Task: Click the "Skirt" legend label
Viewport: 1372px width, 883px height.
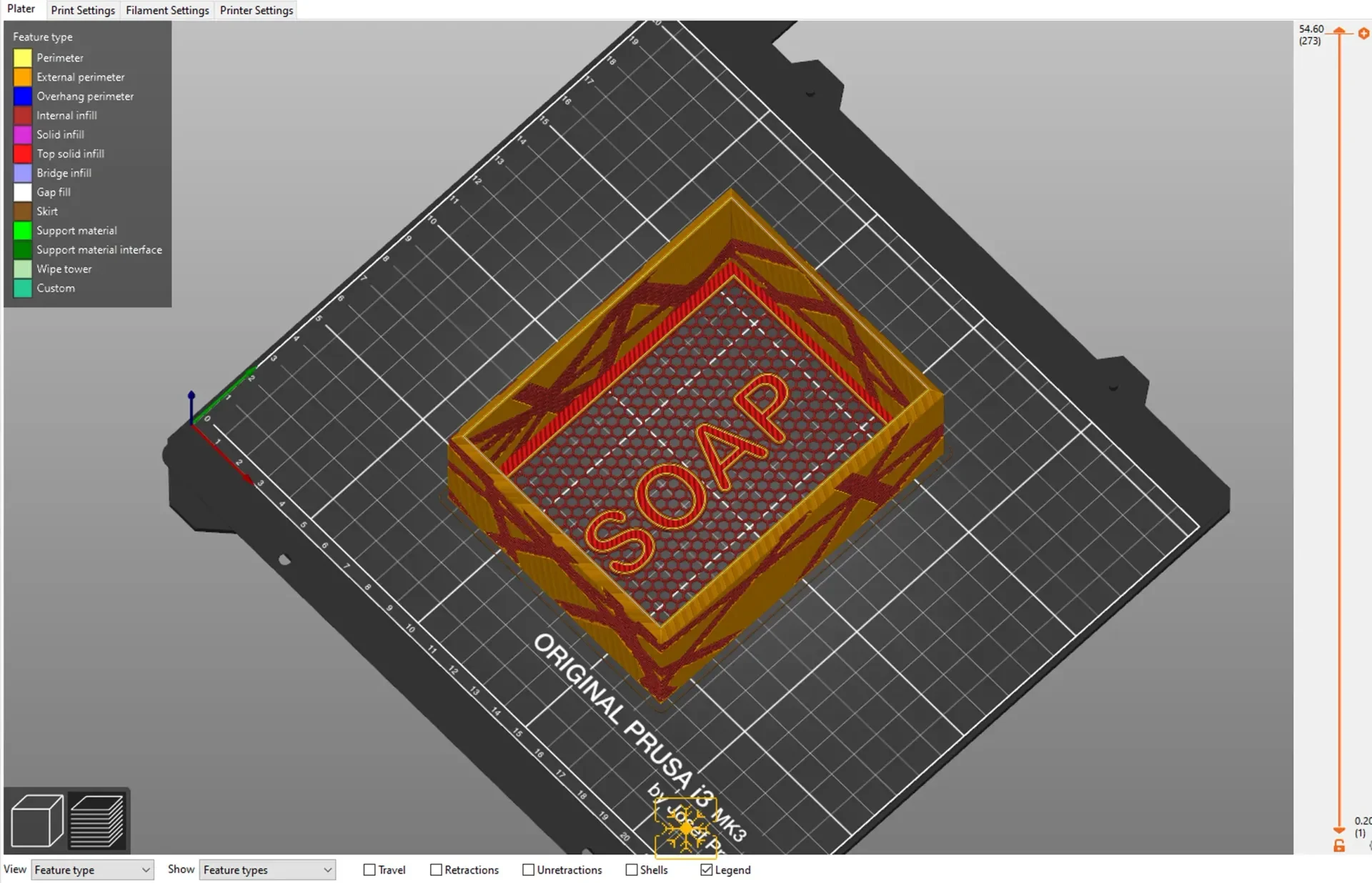Action: (47, 211)
